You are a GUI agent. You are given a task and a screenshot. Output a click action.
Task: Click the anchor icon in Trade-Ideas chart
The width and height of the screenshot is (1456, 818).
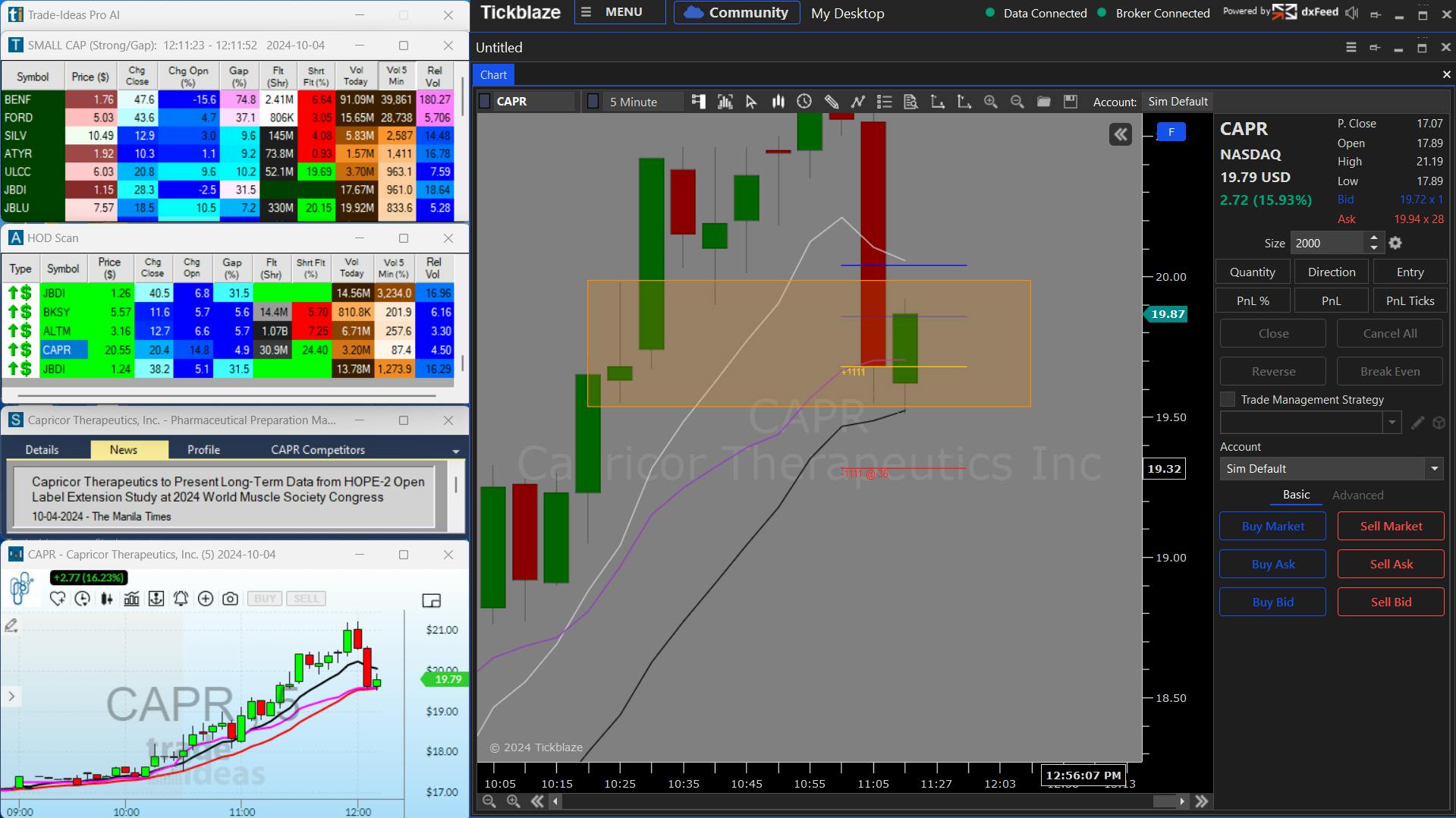156,599
